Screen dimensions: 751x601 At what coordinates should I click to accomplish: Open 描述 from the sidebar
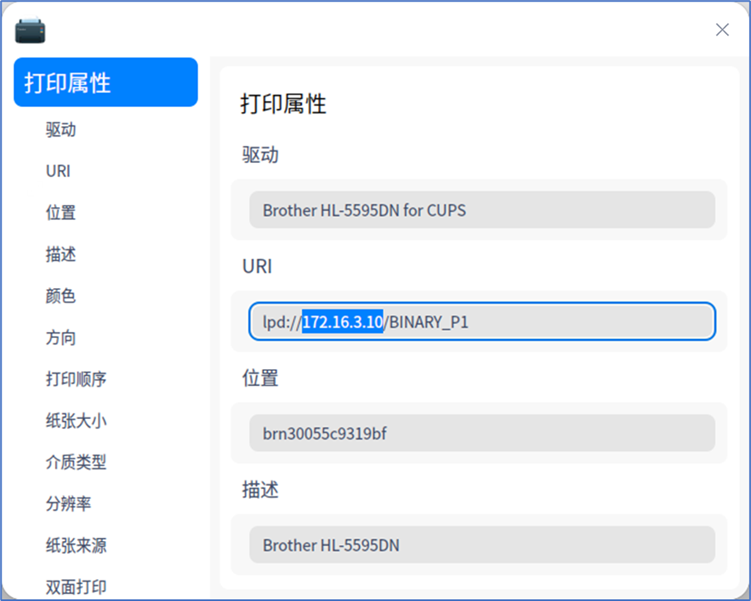61,254
